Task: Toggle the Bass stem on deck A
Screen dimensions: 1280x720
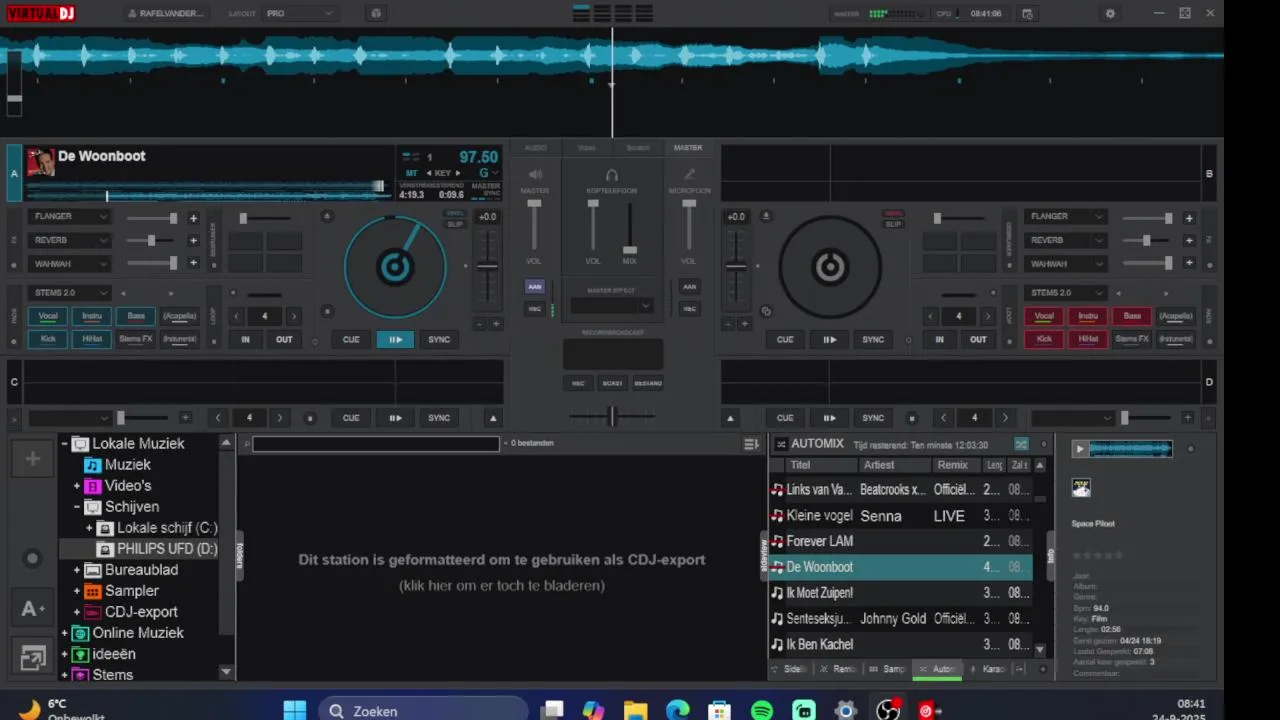Action: (x=136, y=316)
